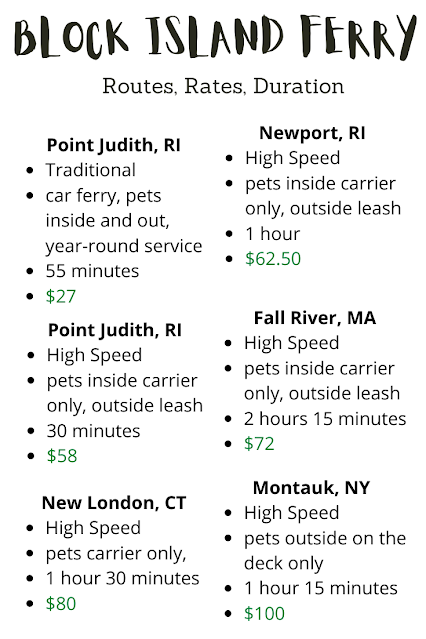
Task: Click the 55 minutes duration text
Action: [92, 271]
